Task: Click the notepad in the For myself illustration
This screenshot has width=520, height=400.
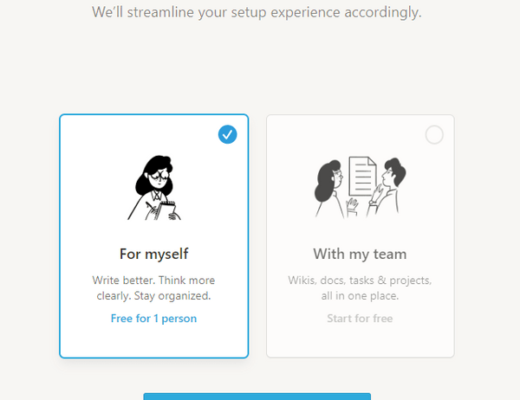Action: [x=164, y=211]
